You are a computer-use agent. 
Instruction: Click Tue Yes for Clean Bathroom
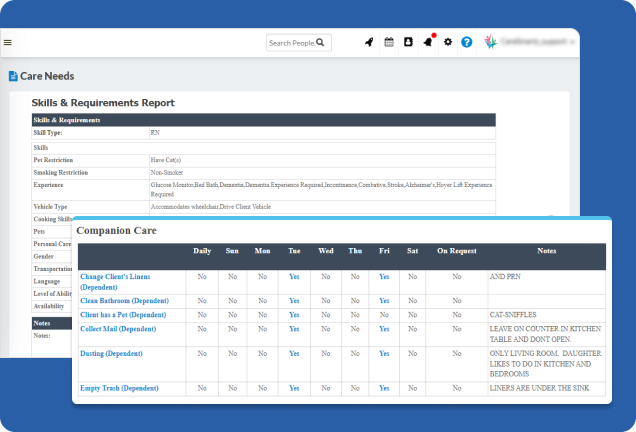(294, 301)
